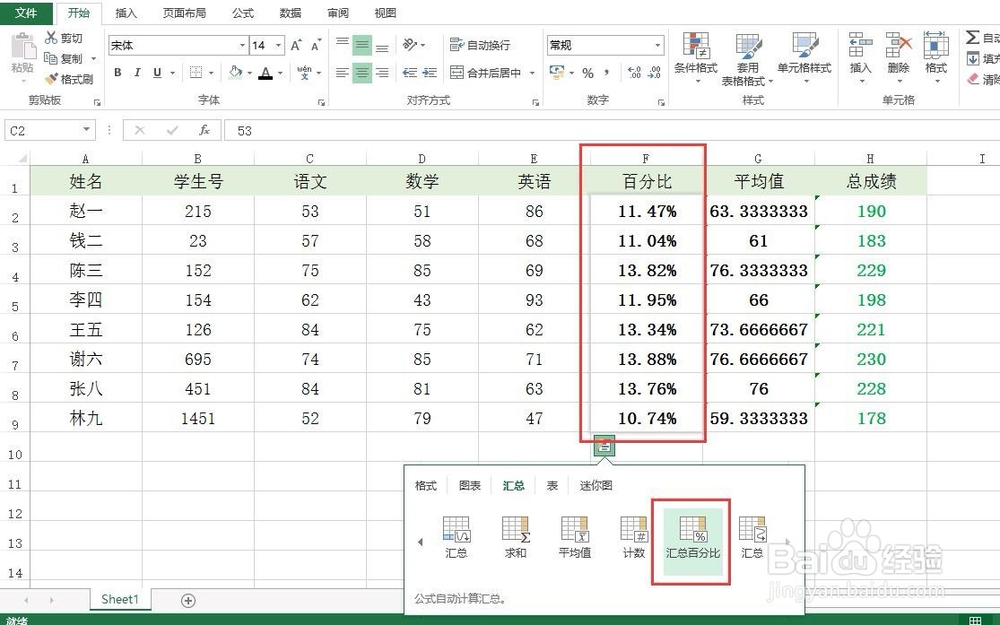The height and width of the screenshot is (625, 1000).
Task: Click the Cut (剪切) scissors button
Action: click(63, 38)
